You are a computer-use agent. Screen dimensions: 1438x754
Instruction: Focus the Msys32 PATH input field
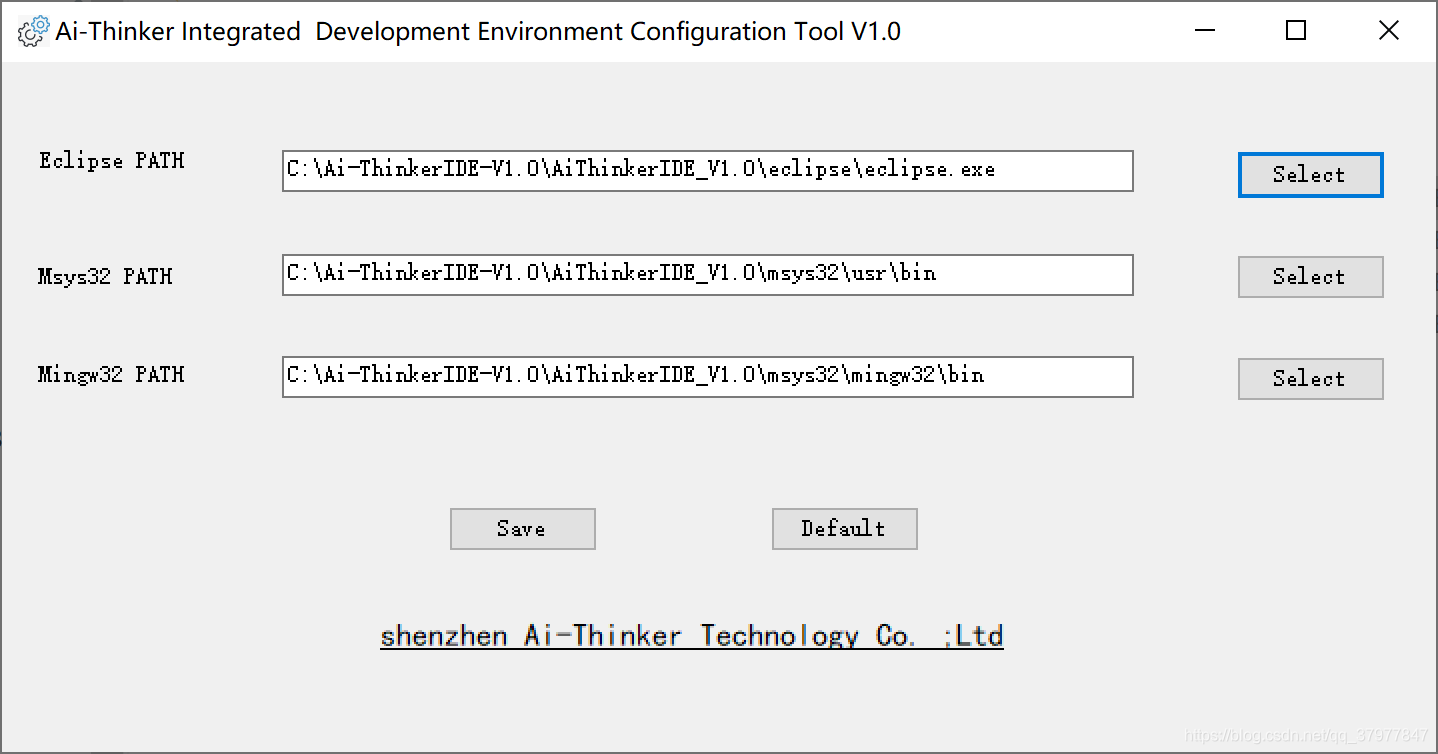click(708, 275)
